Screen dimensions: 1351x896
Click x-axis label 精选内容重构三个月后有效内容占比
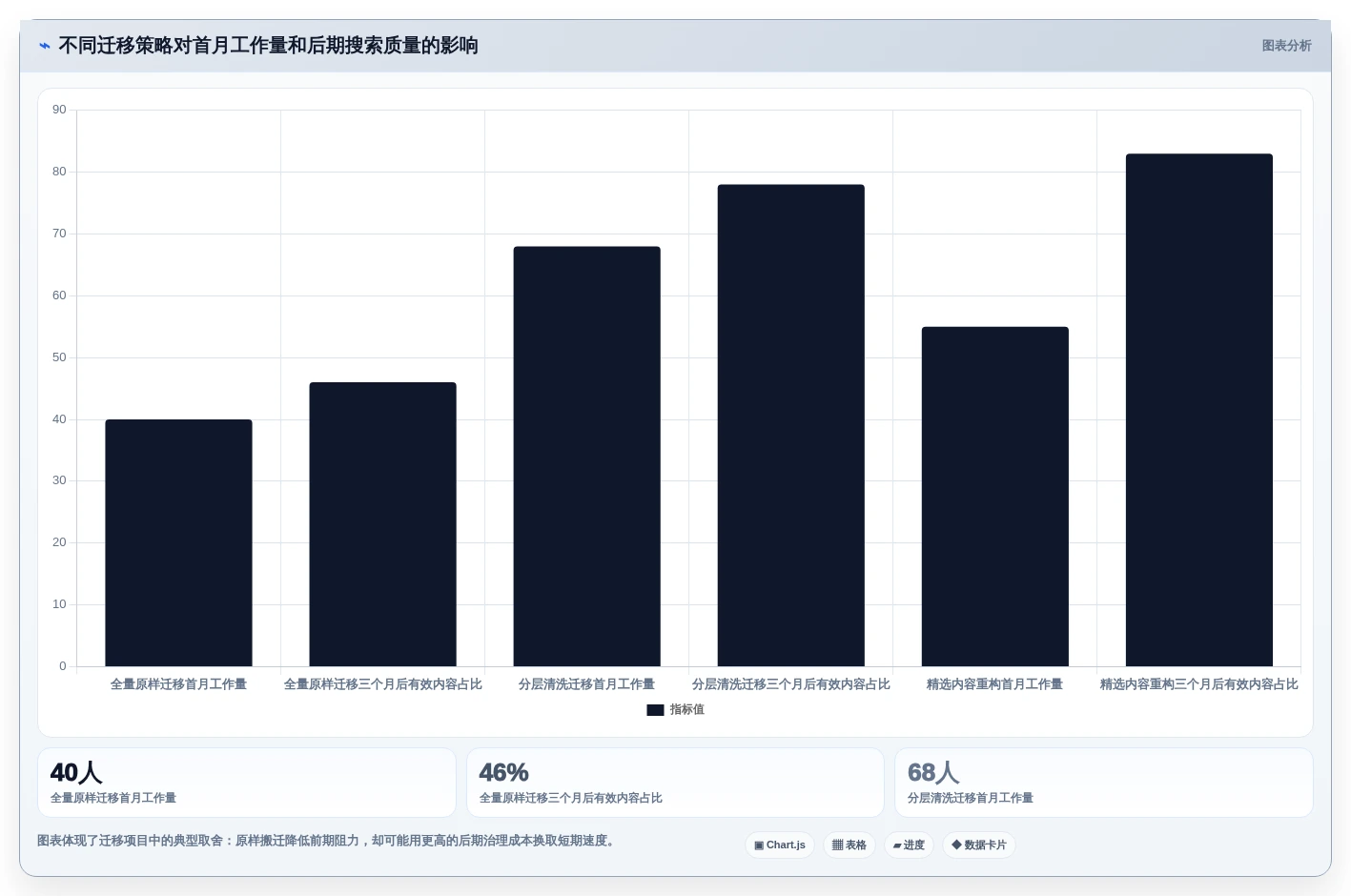[x=1198, y=684]
